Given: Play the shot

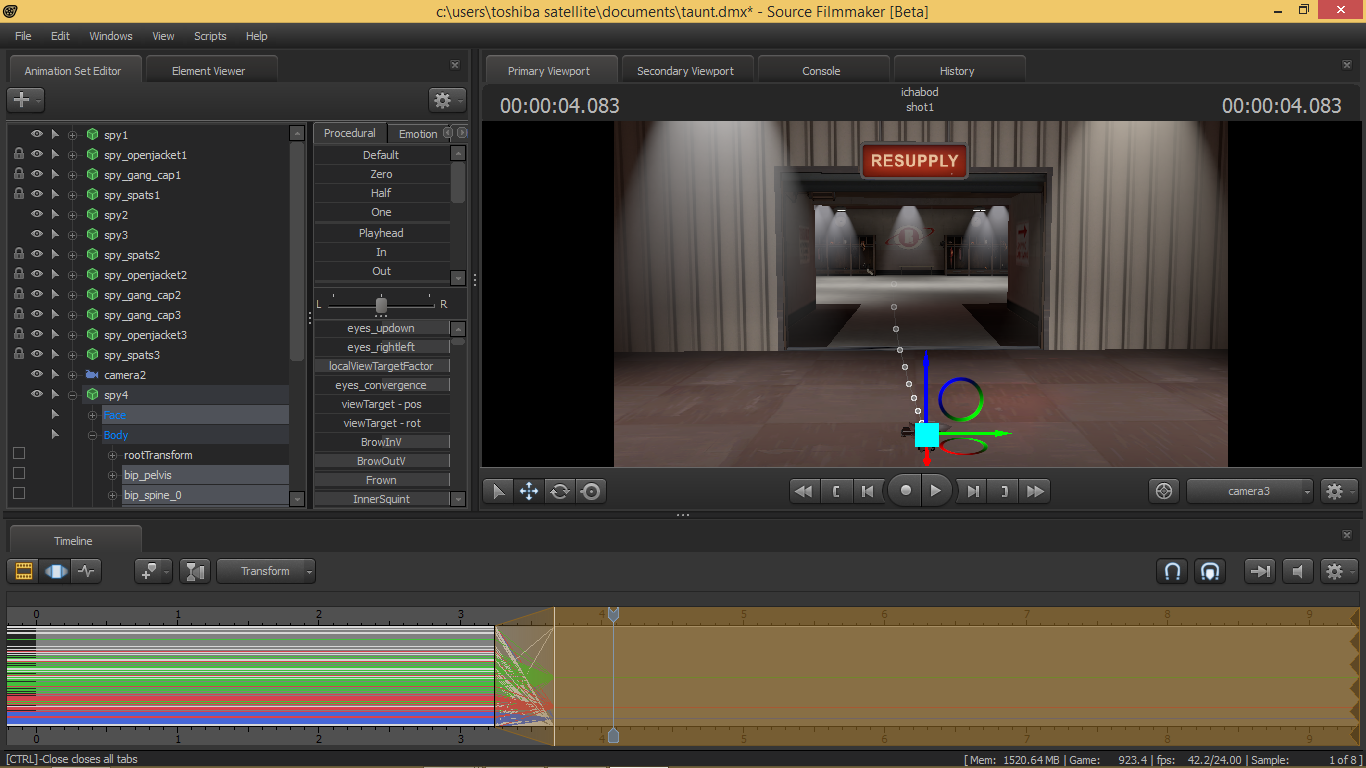Looking at the screenshot, I should pos(936,491).
